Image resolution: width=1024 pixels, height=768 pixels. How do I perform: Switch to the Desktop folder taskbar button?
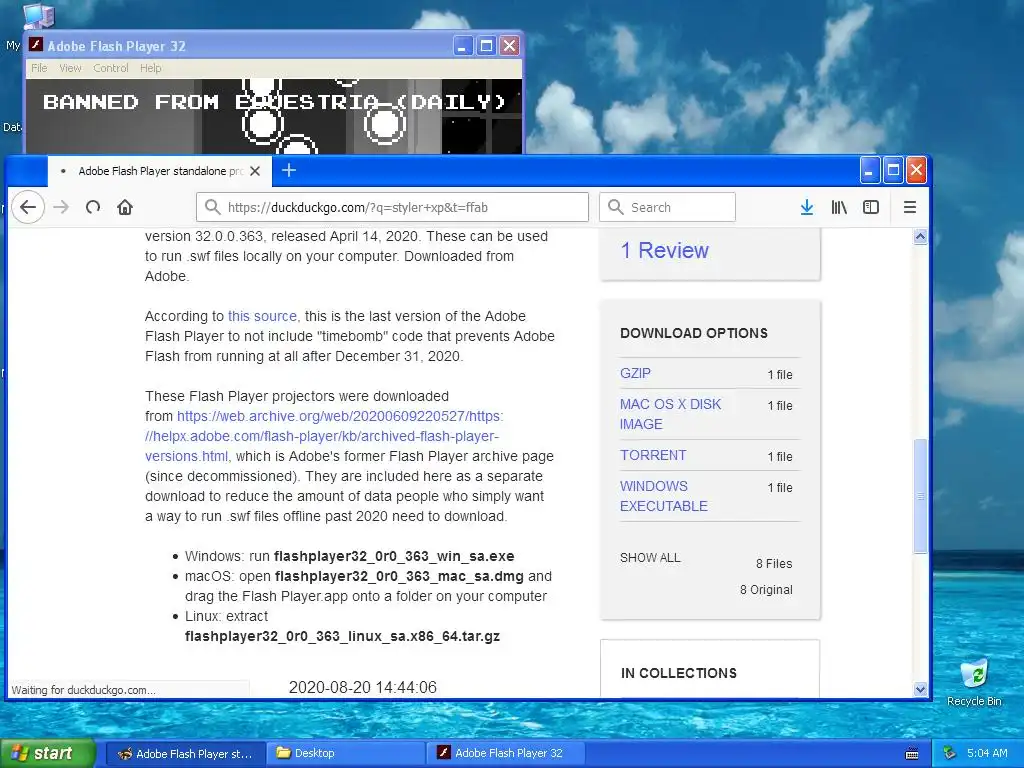click(x=345, y=754)
